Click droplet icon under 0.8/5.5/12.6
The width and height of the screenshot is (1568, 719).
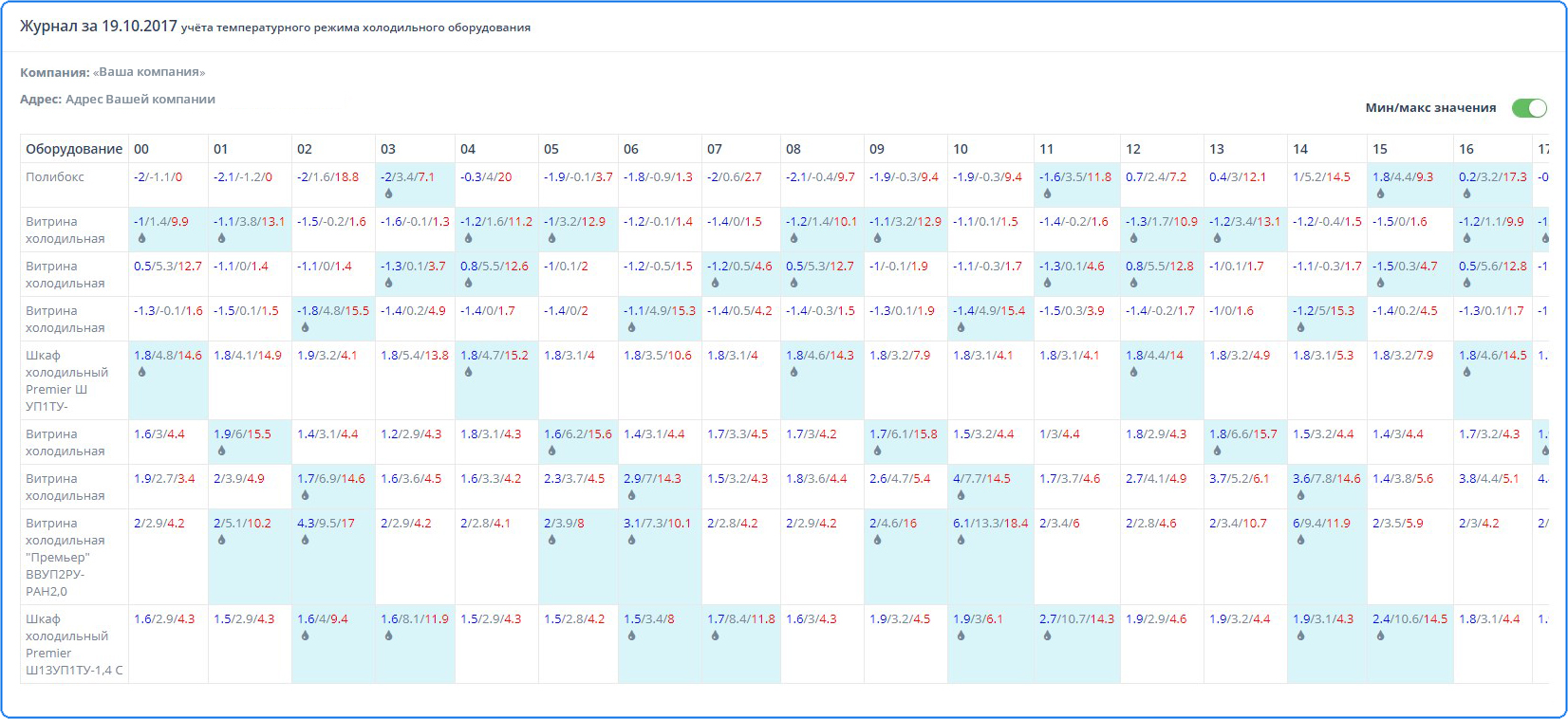(468, 283)
